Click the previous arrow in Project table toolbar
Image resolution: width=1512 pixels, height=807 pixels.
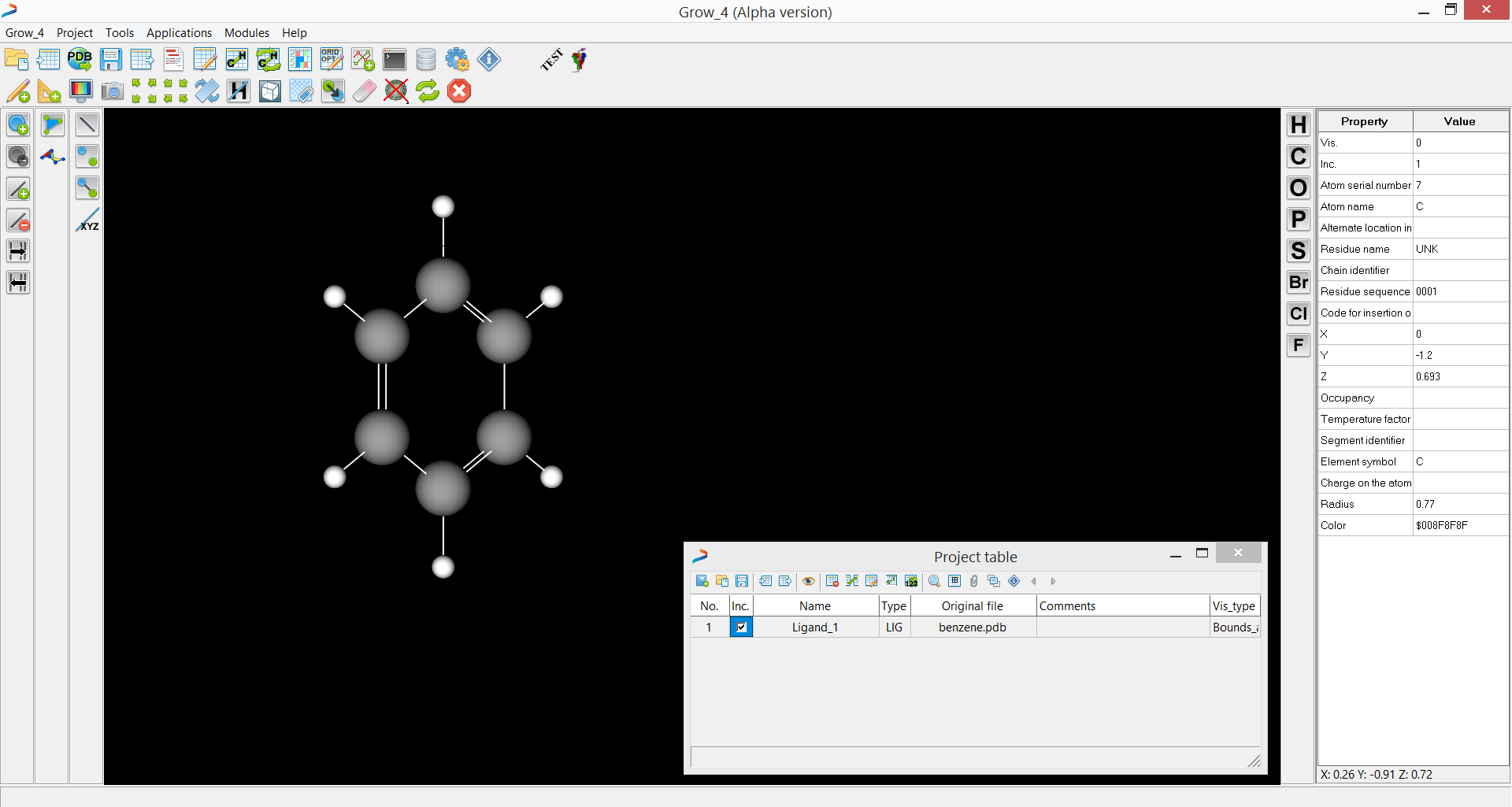coord(1033,581)
